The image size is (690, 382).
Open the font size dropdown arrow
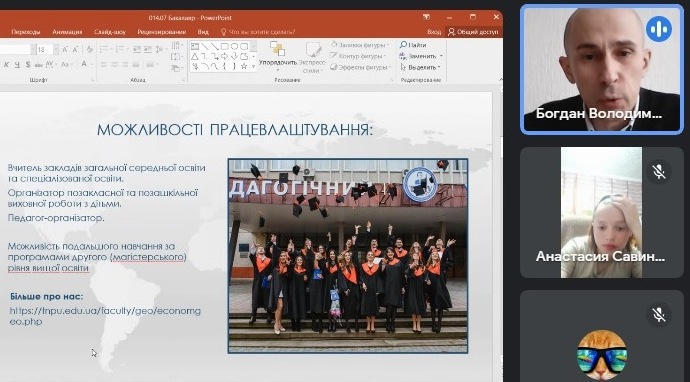click(56, 49)
